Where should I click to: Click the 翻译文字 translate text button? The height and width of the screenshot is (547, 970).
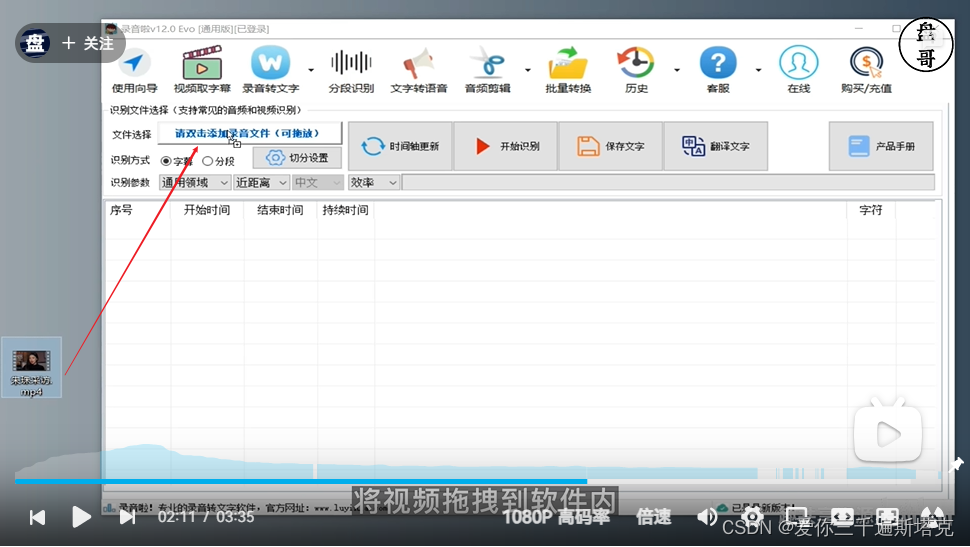716,146
